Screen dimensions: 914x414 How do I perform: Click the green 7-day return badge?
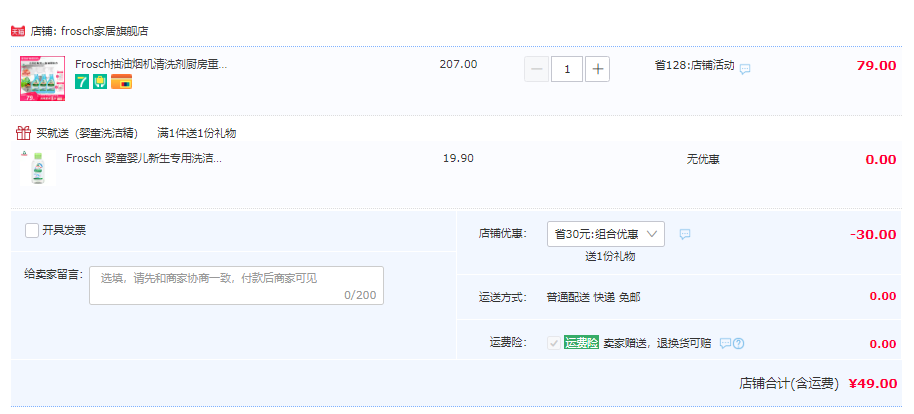pyautogui.click(x=82, y=82)
